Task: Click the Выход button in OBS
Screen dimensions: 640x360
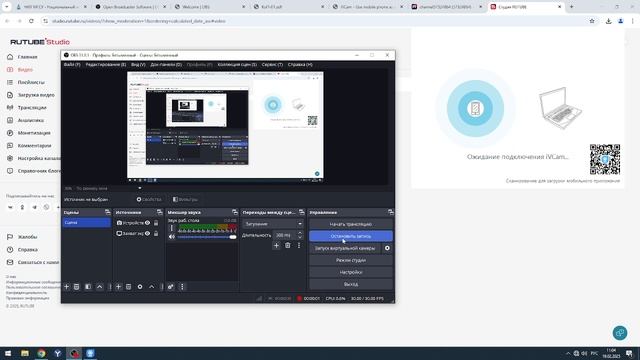Action: pos(351,284)
